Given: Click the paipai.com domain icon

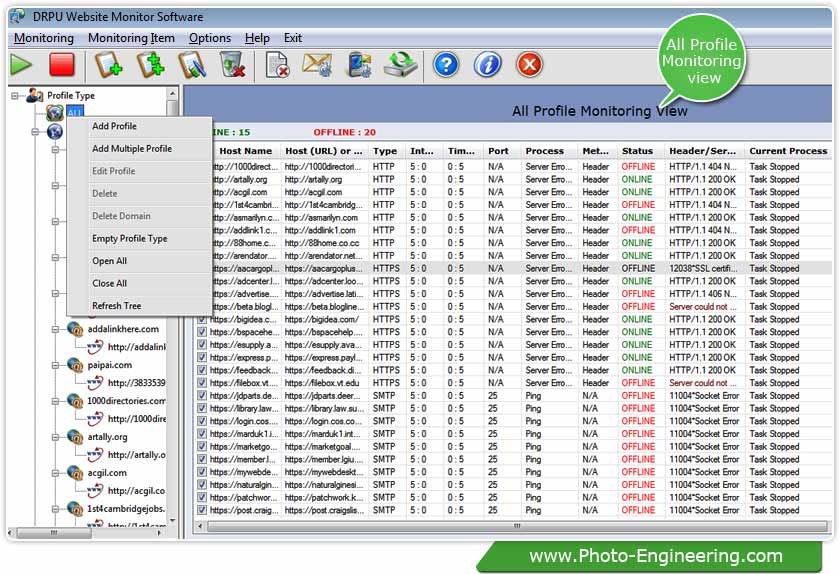Looking at the screenshot, I should click(75, 364).
